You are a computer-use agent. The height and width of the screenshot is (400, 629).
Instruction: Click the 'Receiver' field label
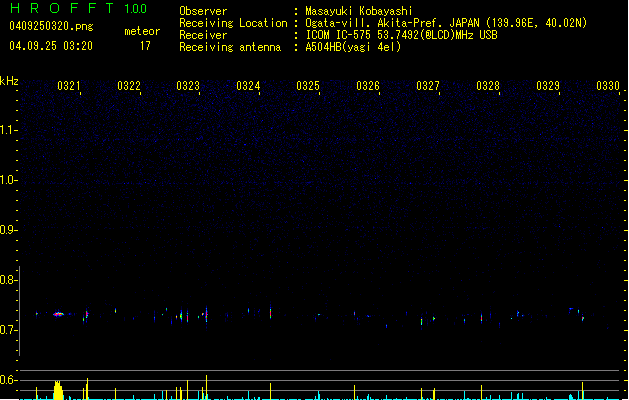tap(203, 35)
